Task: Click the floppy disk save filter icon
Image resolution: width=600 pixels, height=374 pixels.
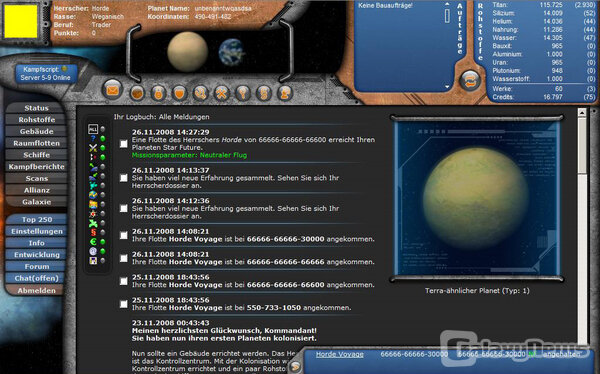Action: (93, 261)
